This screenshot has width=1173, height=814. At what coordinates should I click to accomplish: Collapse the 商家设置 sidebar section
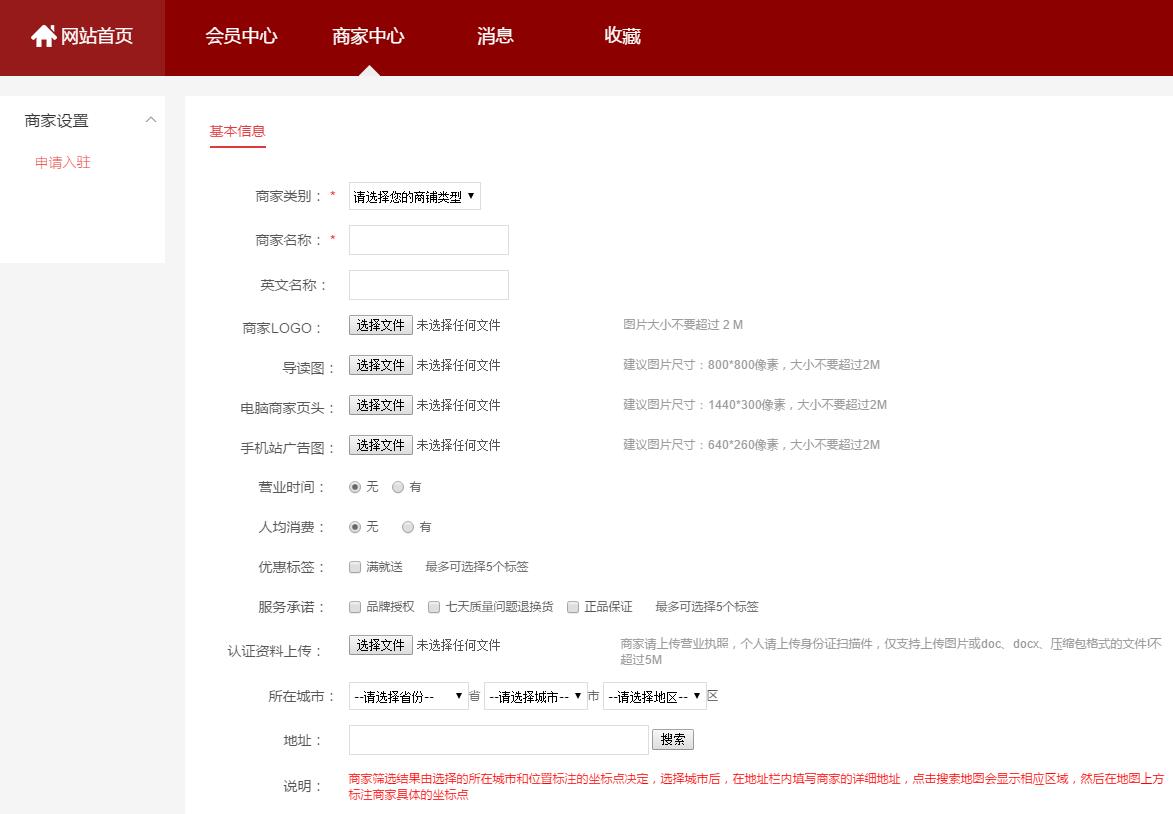pos(151,119)
